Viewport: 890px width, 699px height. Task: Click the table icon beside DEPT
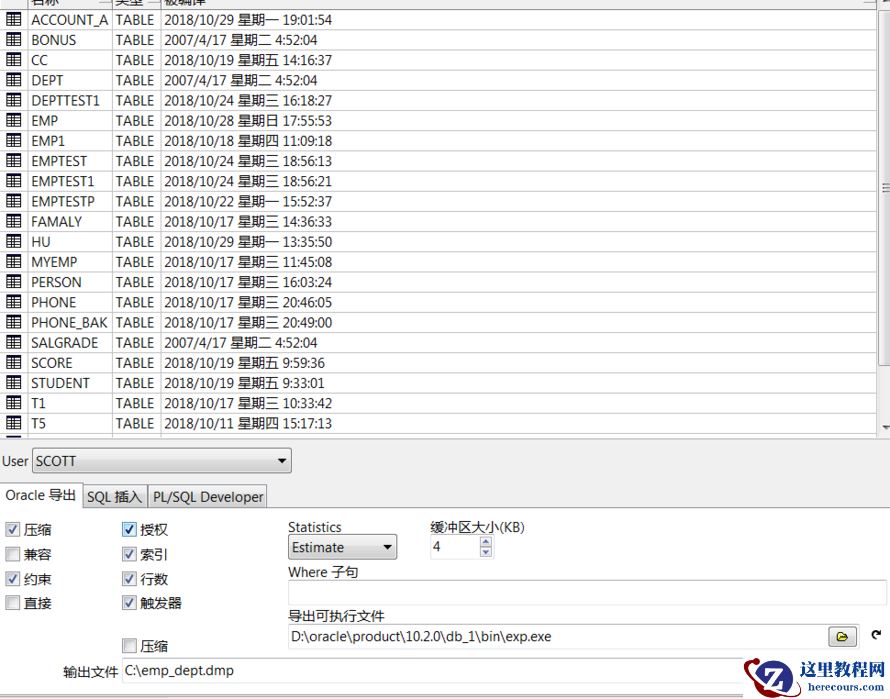(13, 80)
